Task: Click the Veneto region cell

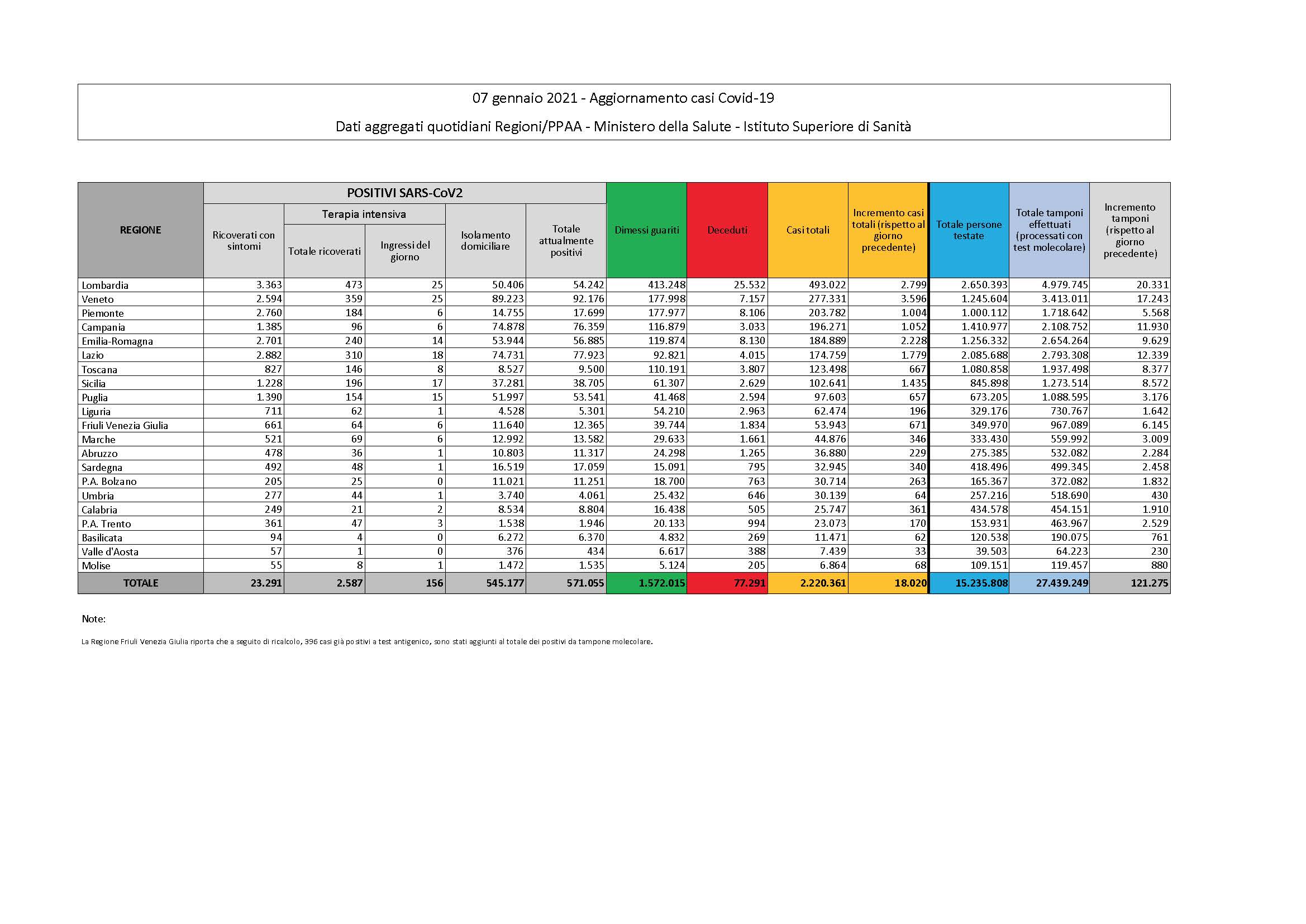Action: point(98,299)
